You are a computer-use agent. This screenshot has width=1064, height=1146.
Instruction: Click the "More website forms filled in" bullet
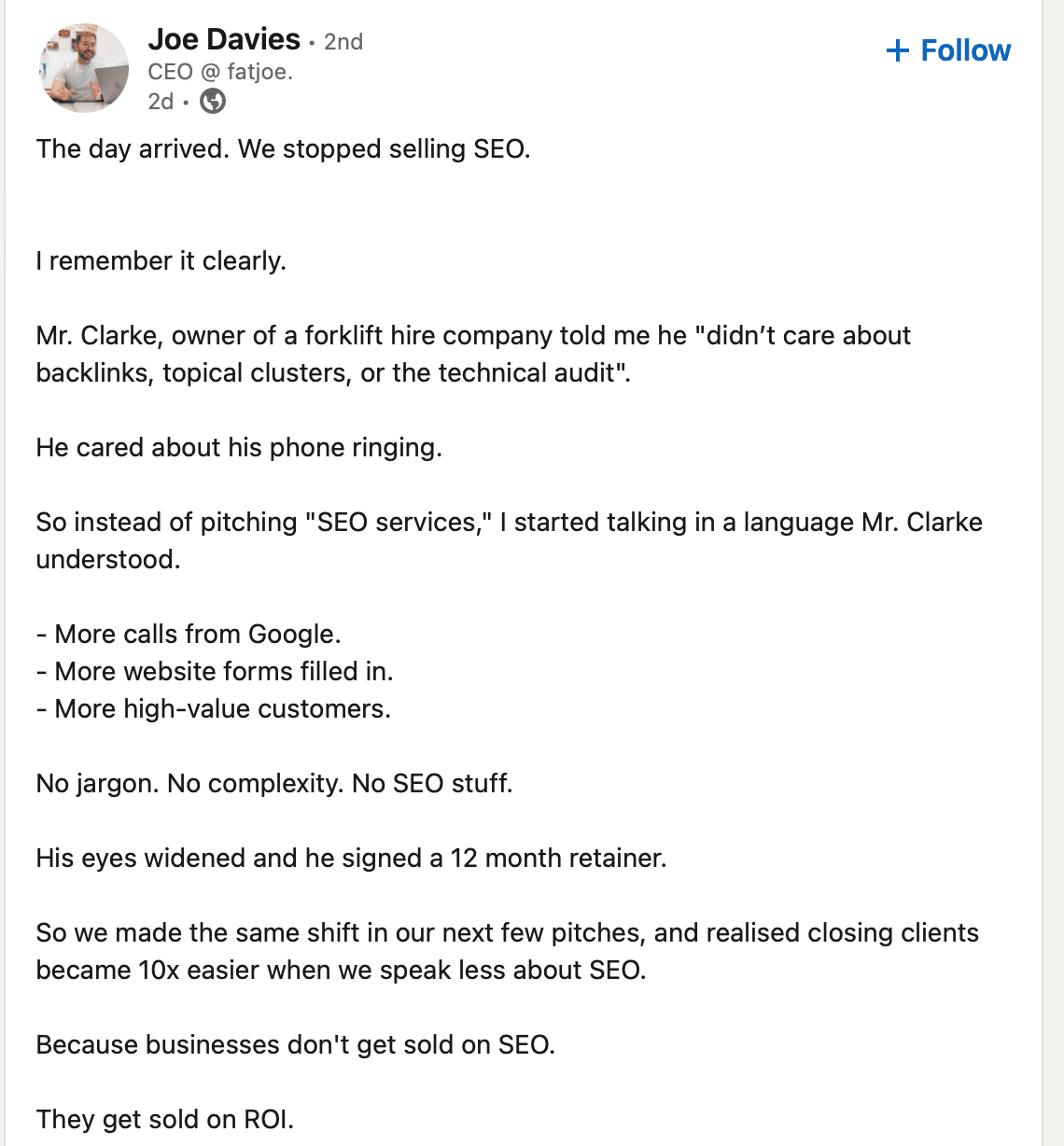215,672
